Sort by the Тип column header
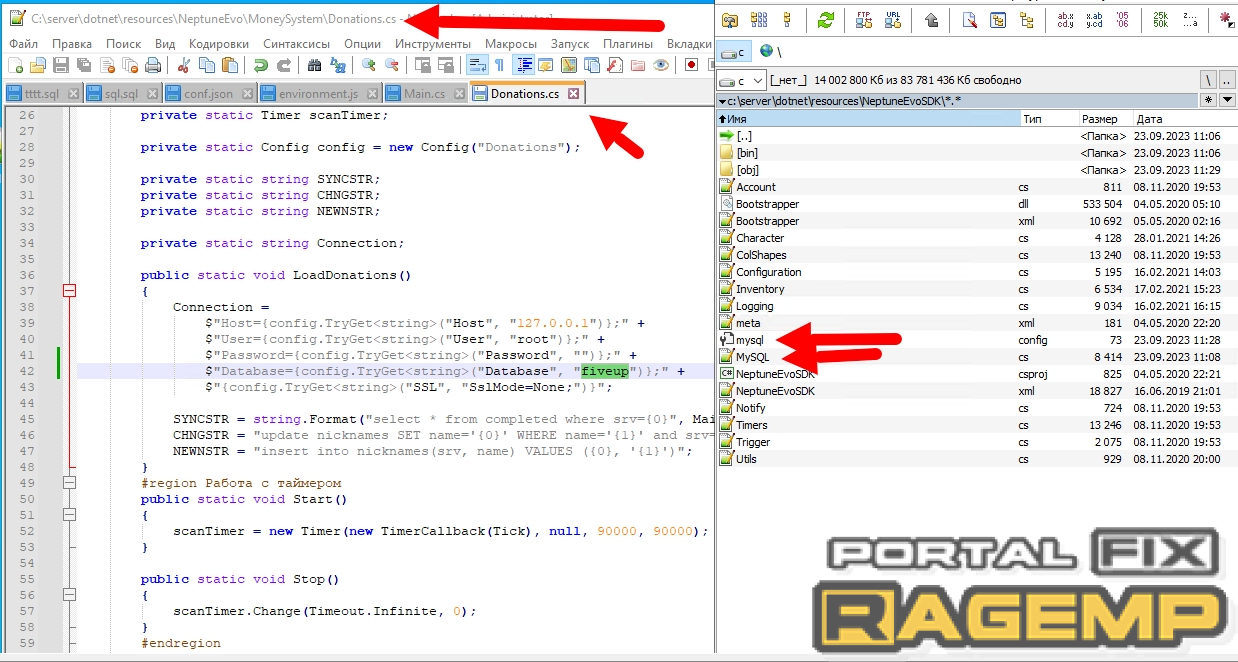This screenshot has width=1238, height=662. pos(1048,119)
